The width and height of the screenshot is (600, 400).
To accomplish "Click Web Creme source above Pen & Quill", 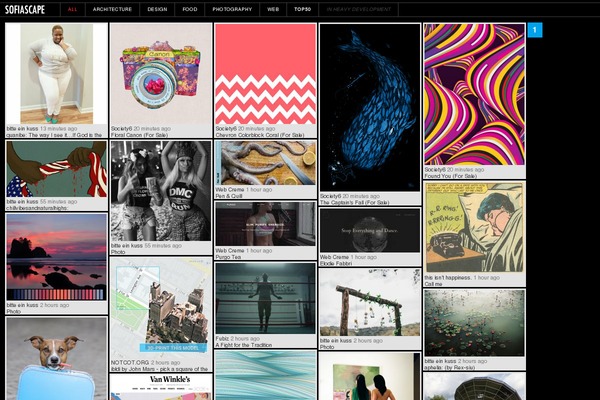I will pyautogui.click(x=230, y=189).
